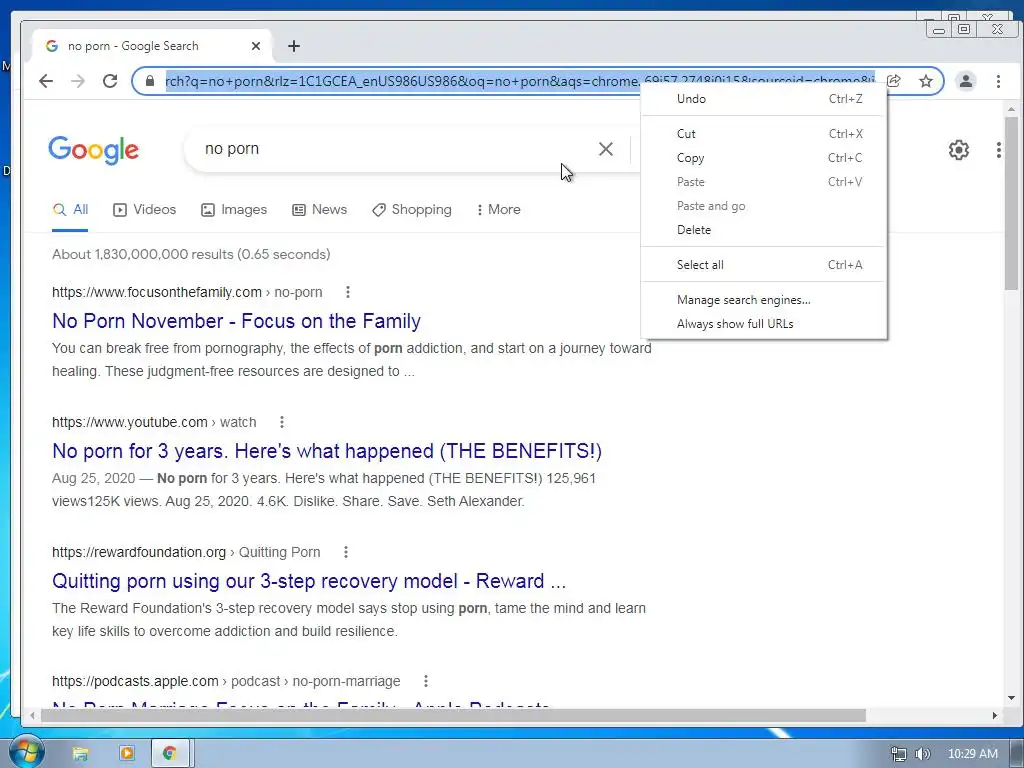This screenshot has height=768, width=1024.
Task: Click the vertical scrollbar thumb
Action: click(x=1011, y=202)
